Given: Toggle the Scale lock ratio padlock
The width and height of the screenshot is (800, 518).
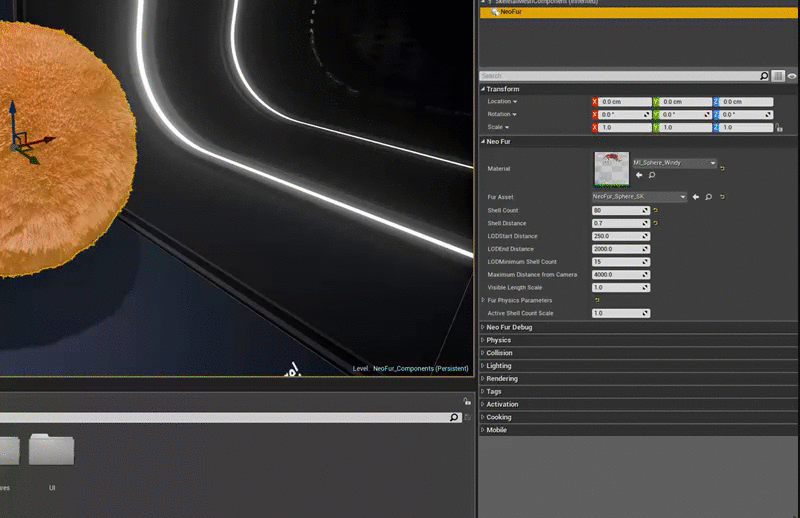Looking at the screenshot, I should click(779, 128).
